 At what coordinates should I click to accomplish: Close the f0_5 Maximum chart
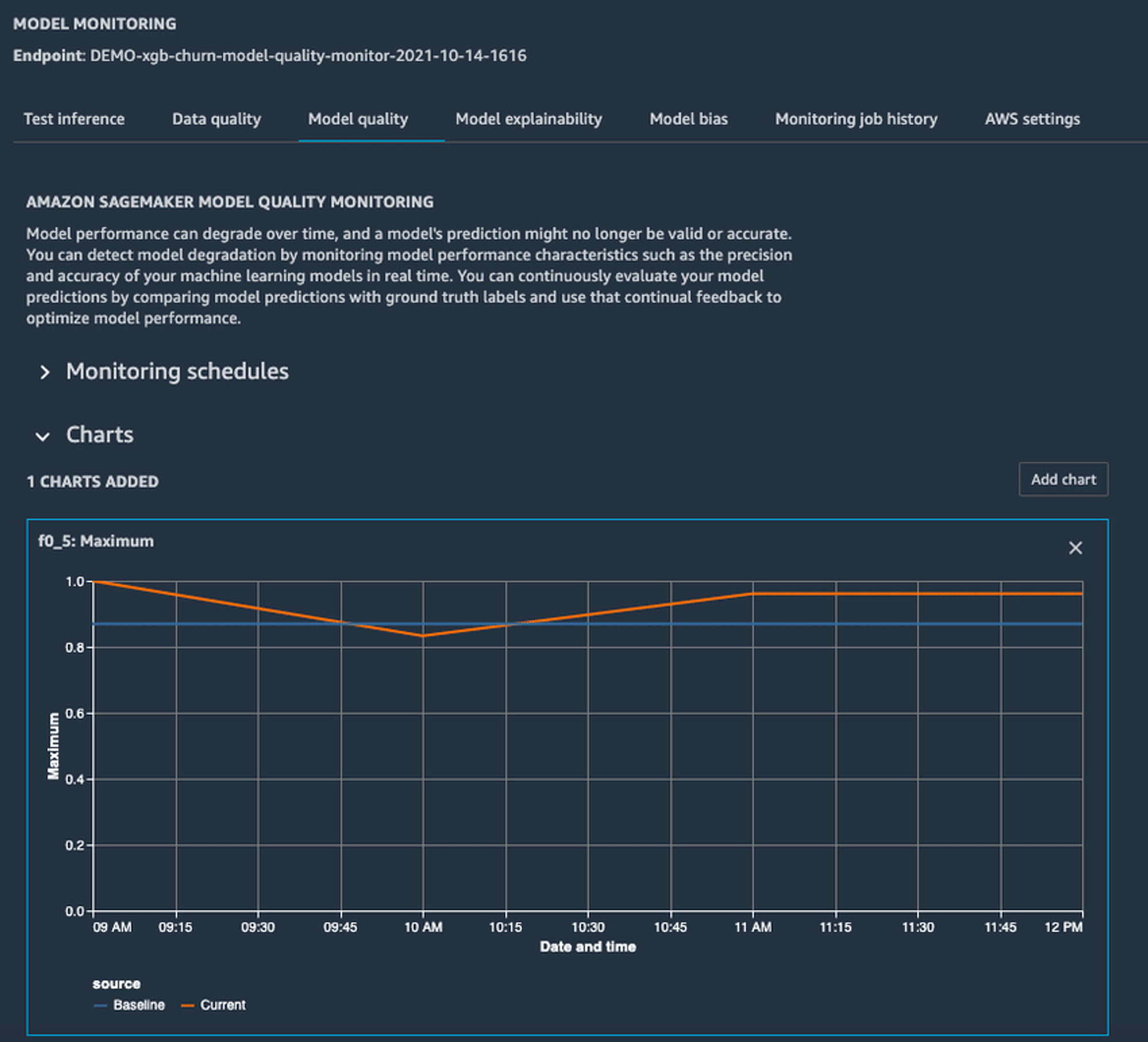[x=1075, y=548]
